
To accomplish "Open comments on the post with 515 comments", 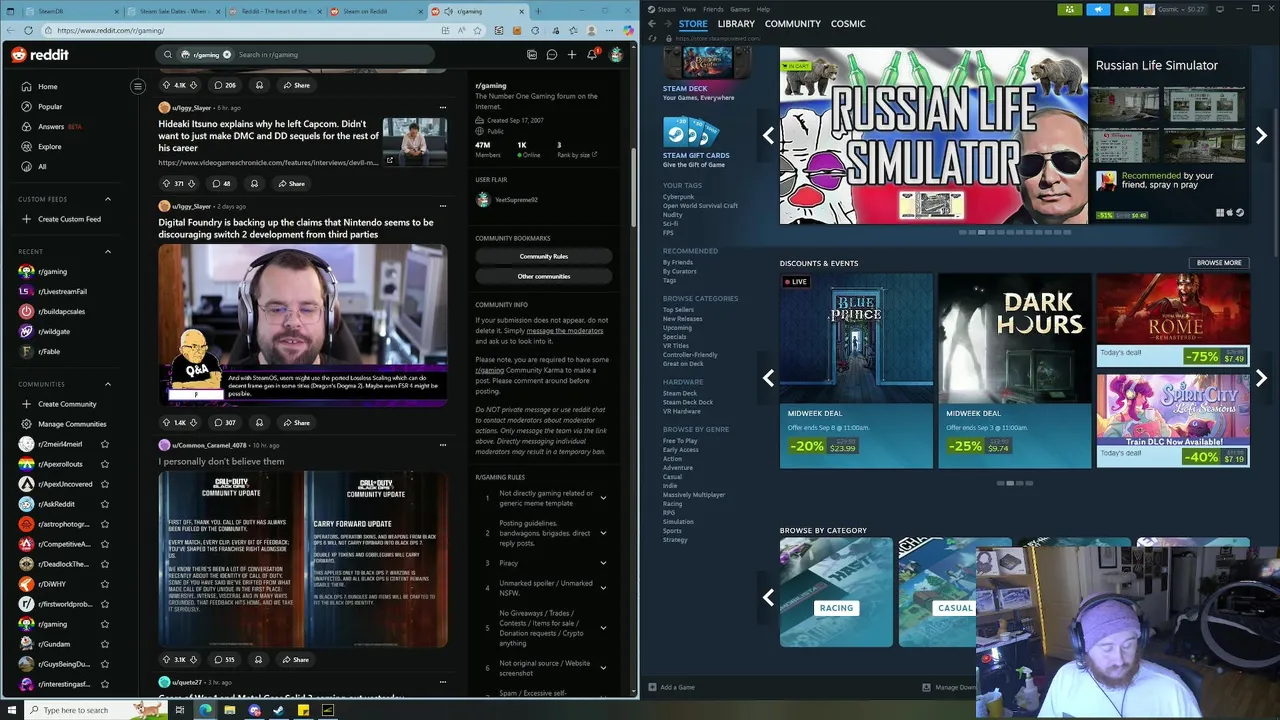I will tap(224, 660).
